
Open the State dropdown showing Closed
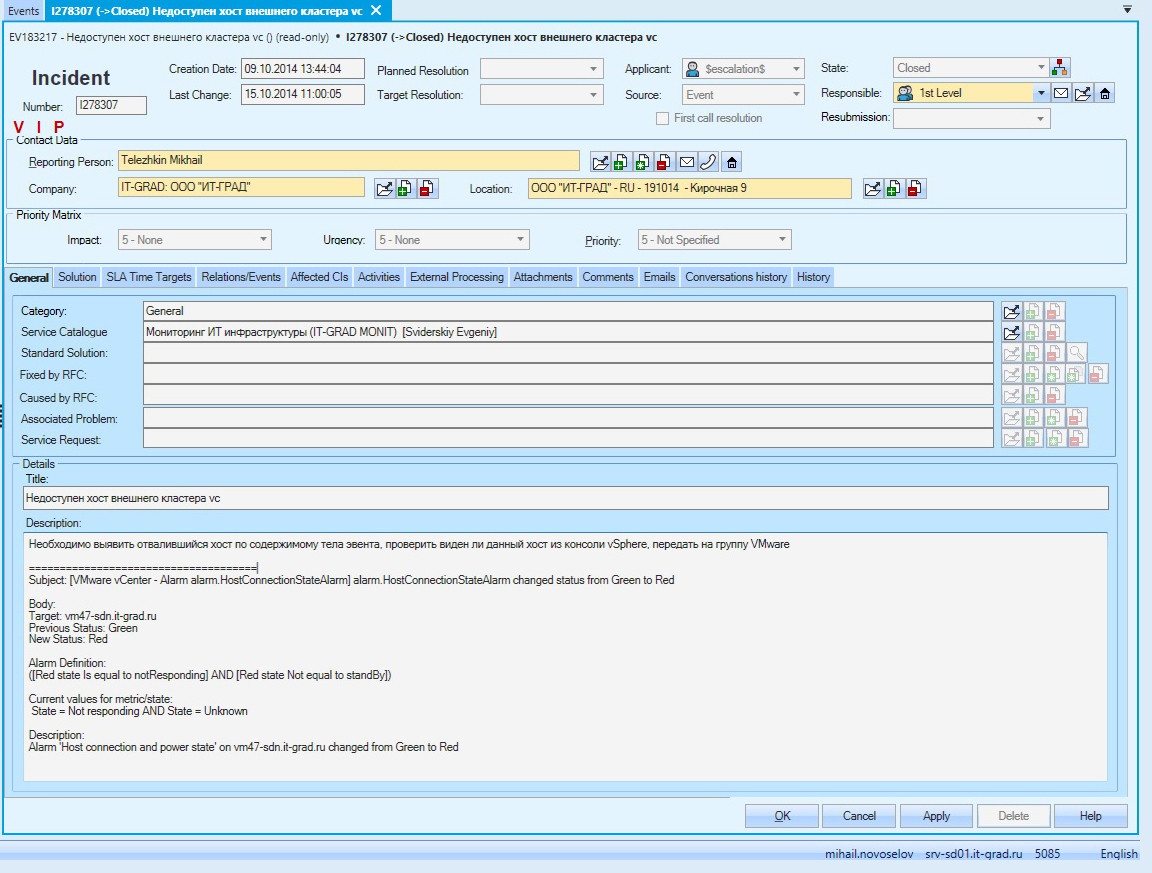1041,68
